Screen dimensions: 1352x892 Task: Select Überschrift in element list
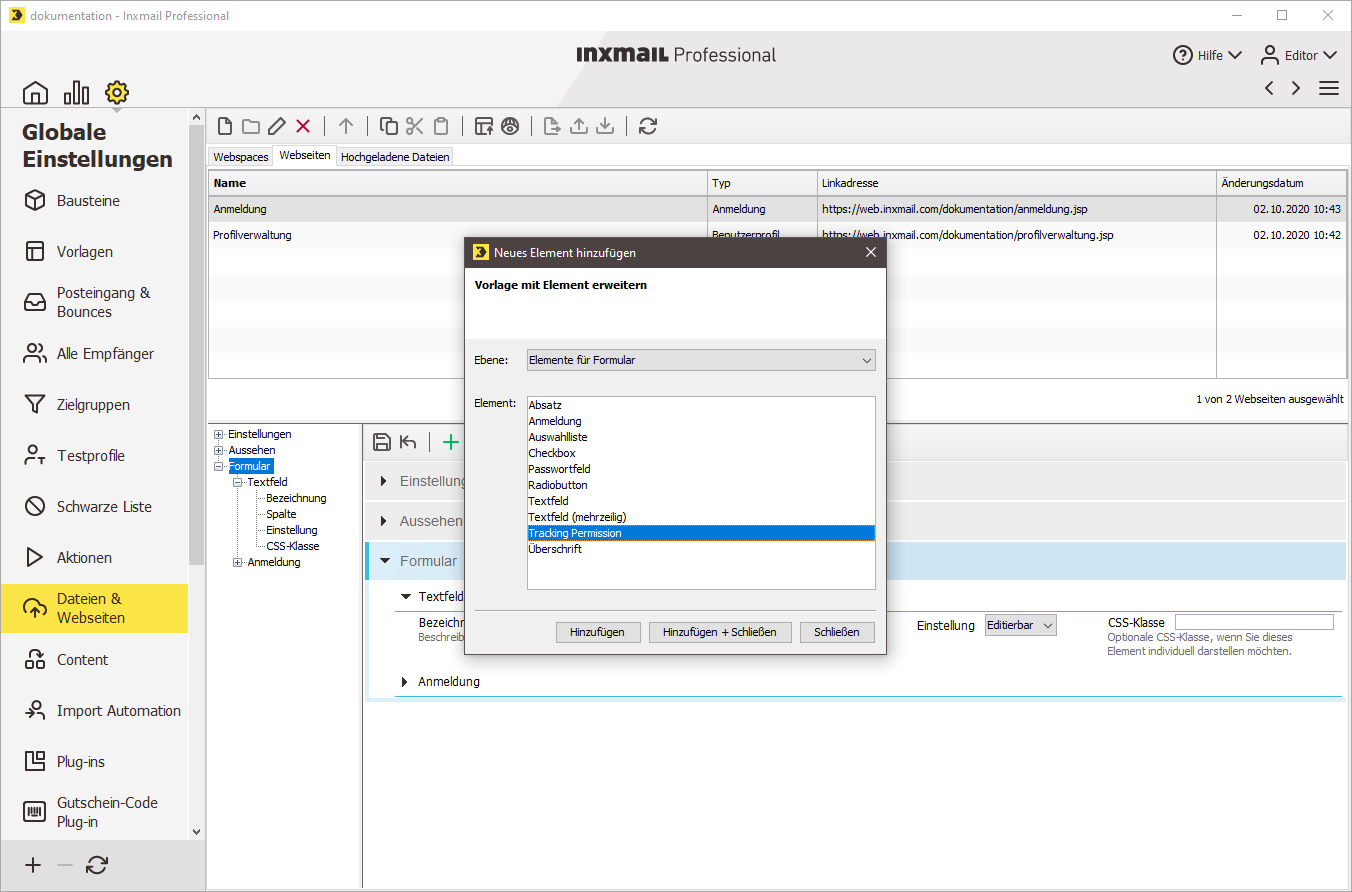(701, 549)
